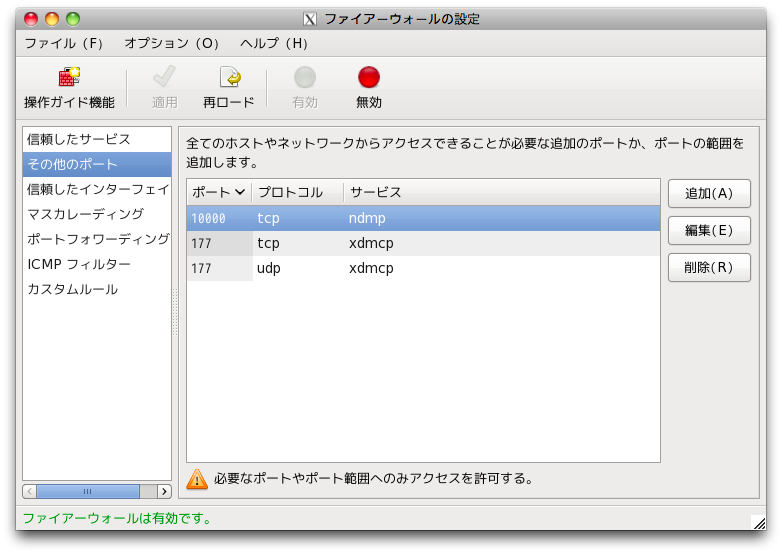The image size is (782, 554).
Task: Click the 有効 enable icon
Action: point(305,78)
